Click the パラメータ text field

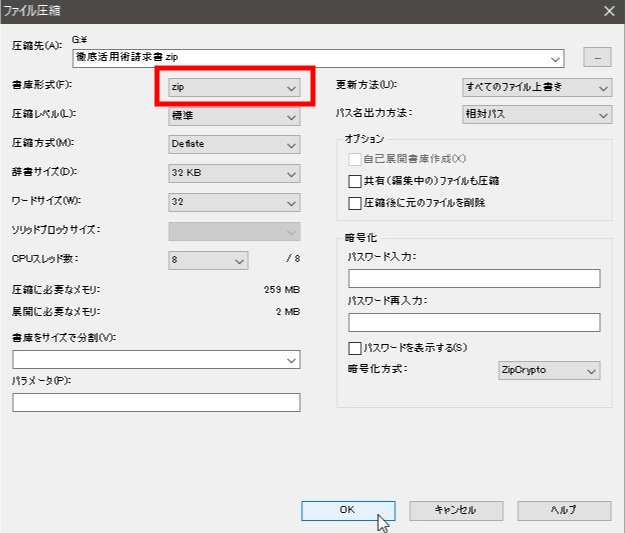[156, 403]
